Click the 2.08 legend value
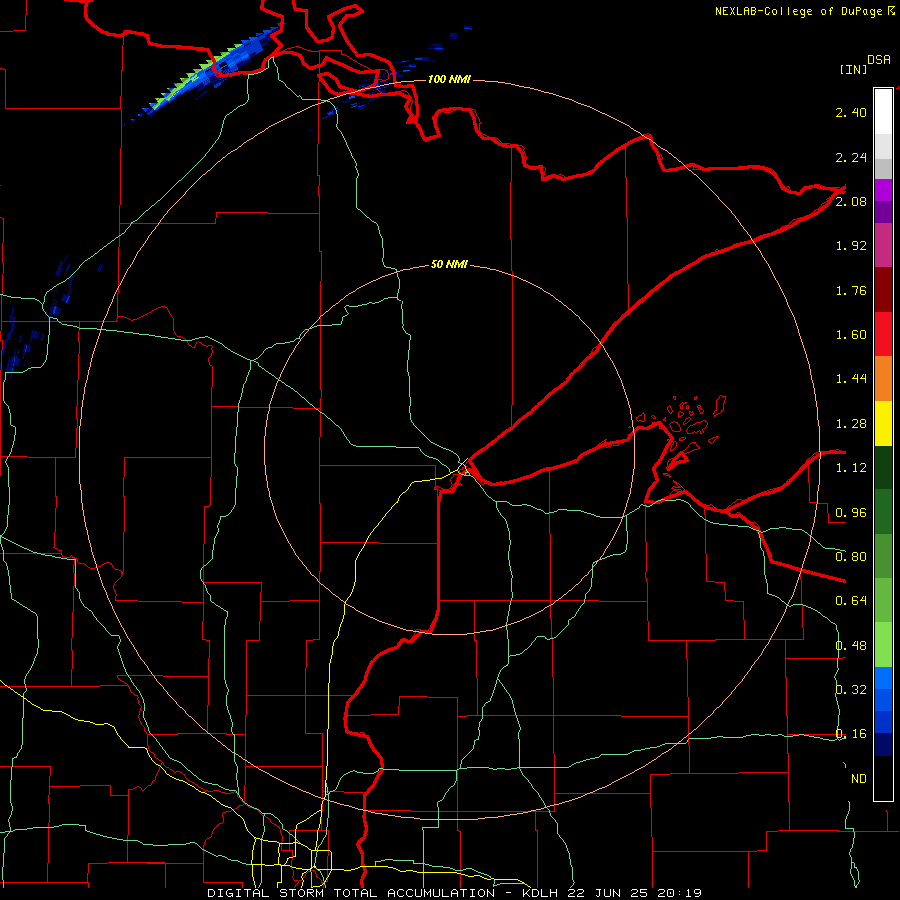 851,201
